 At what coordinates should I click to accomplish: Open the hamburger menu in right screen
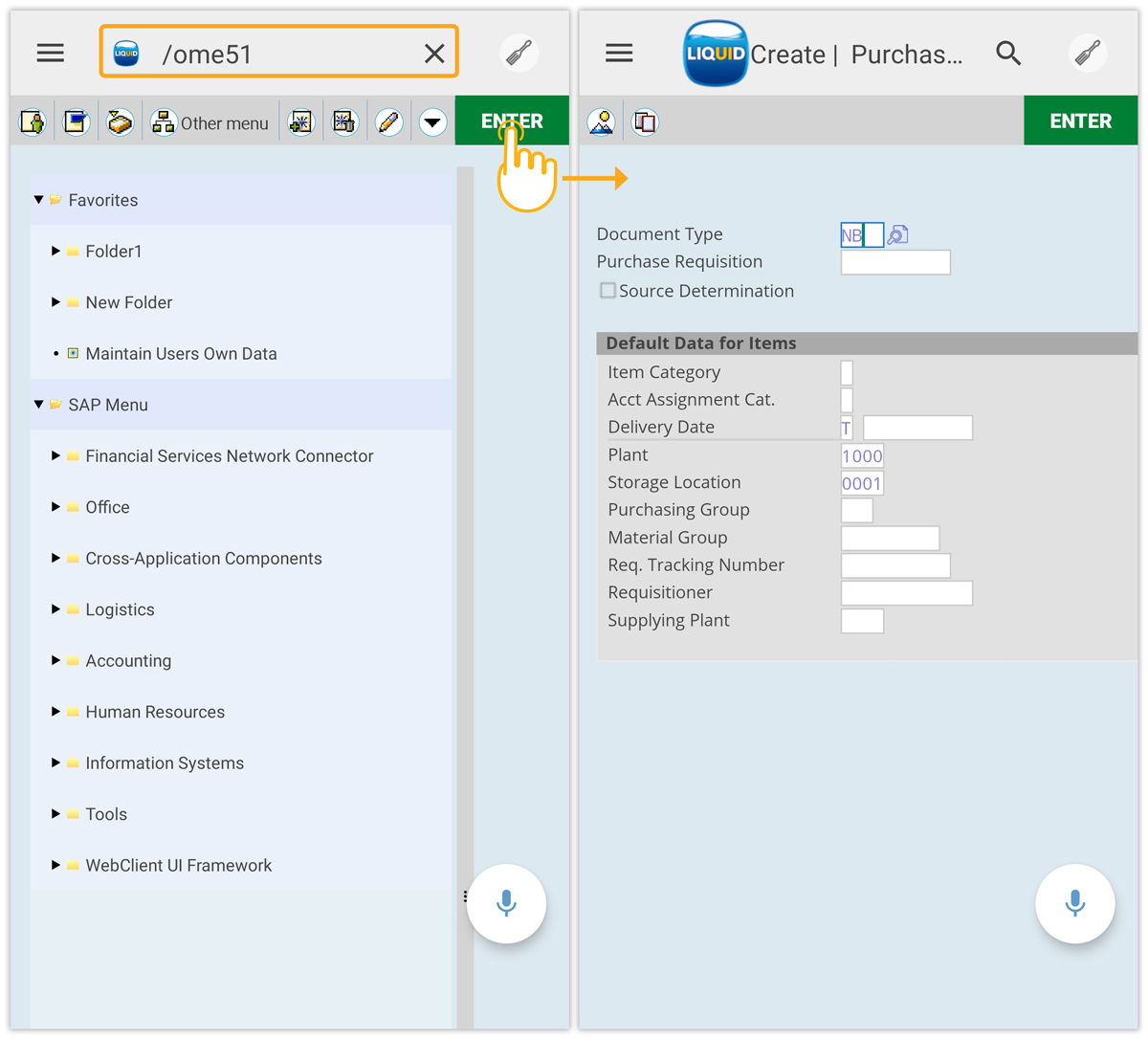point(619,54)
